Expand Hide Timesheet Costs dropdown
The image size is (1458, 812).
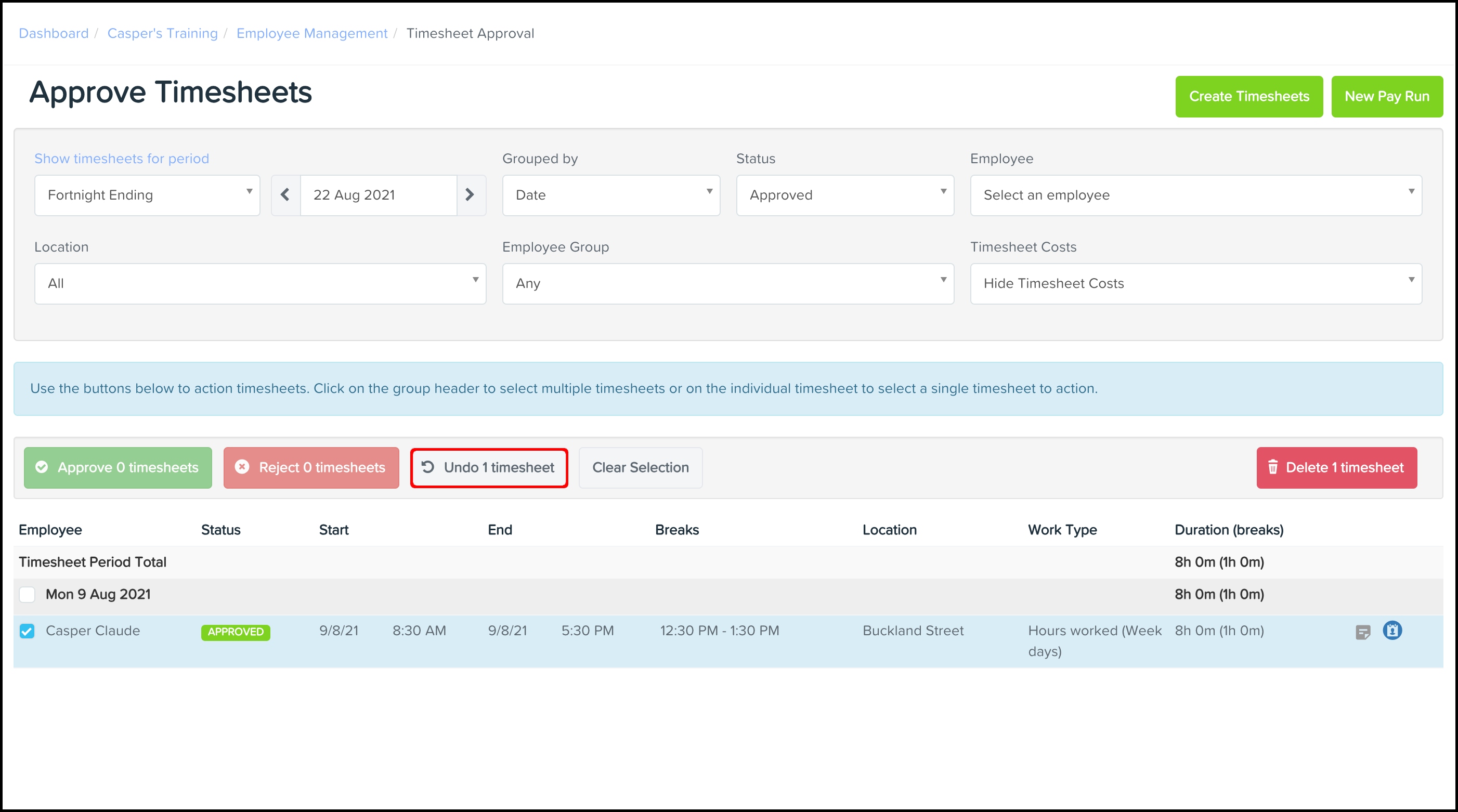click(x=1195, y=283)
